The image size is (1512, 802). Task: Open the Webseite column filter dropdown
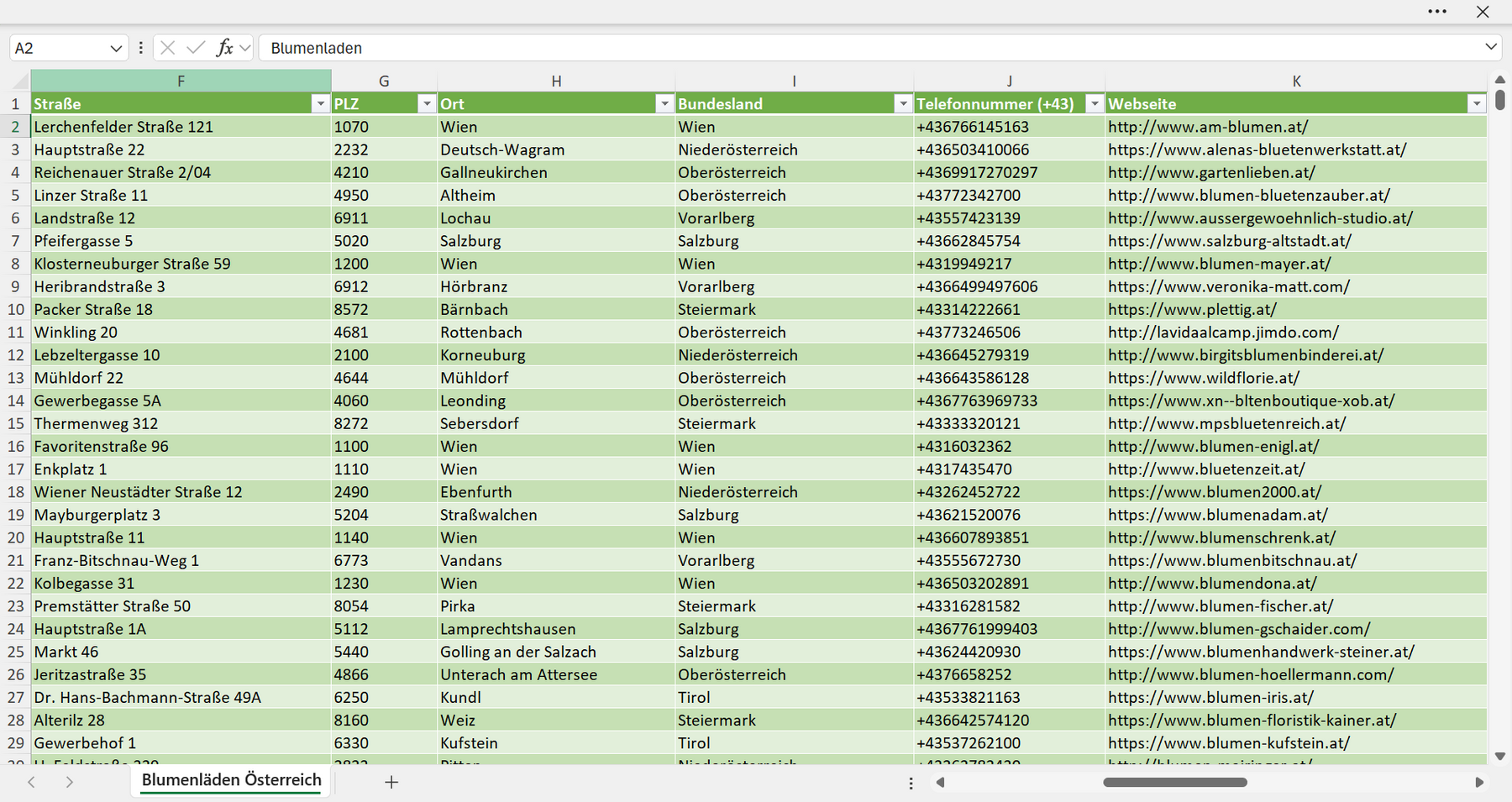[1476, 104]
